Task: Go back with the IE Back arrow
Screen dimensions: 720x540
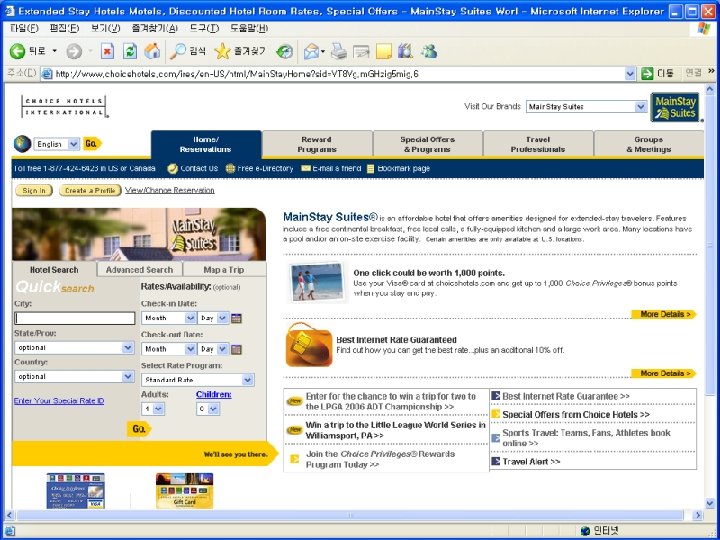Action: [17, 51]
